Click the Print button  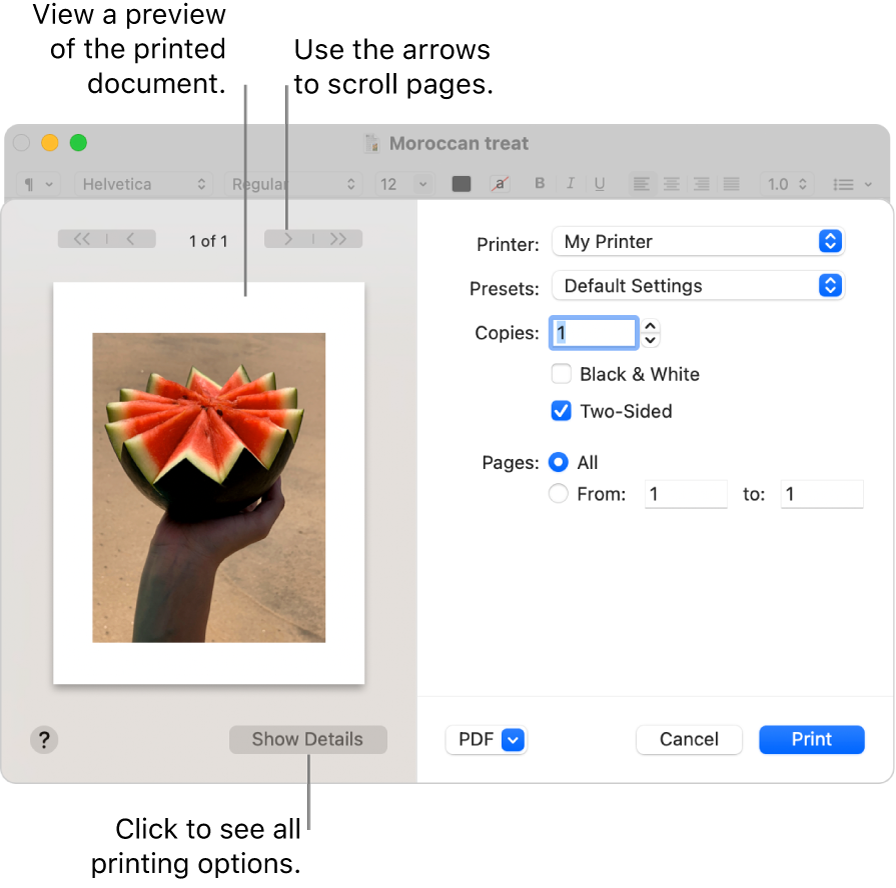tap(811, 740)
